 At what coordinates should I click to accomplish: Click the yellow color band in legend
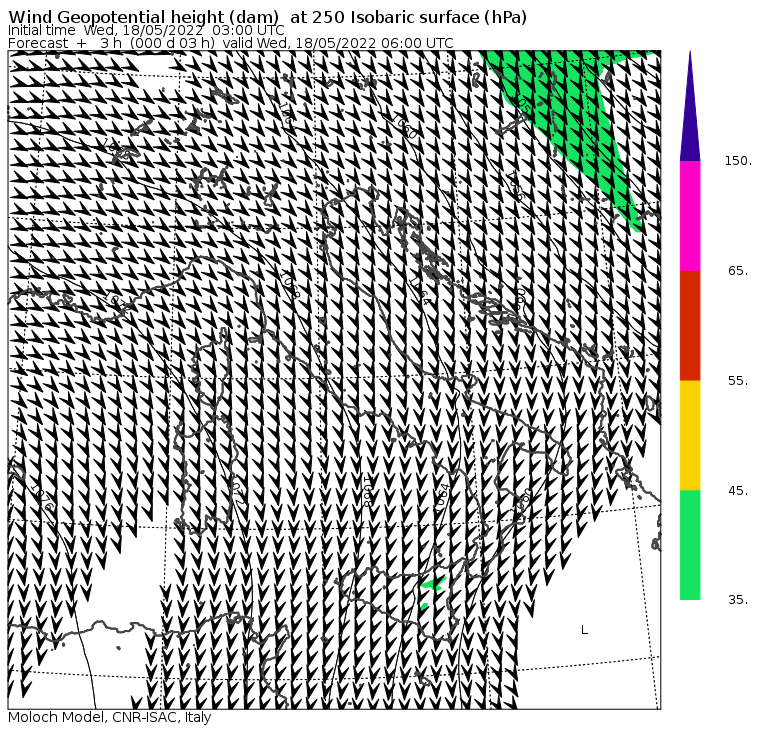coord(690,435)
